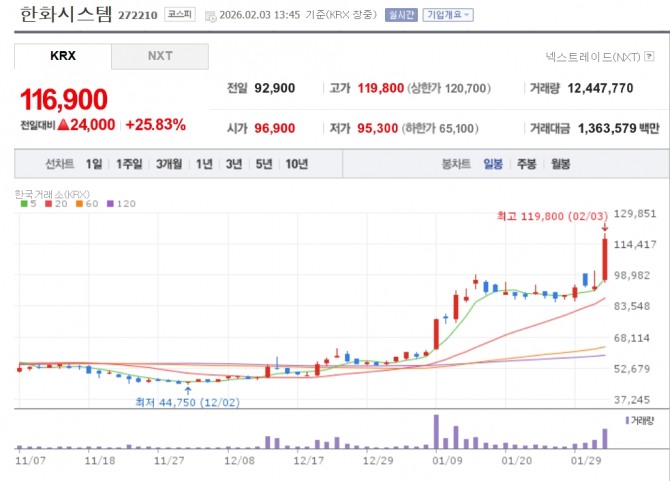
Task: Click the 코스피 market badge
Action: pos(179,15)
